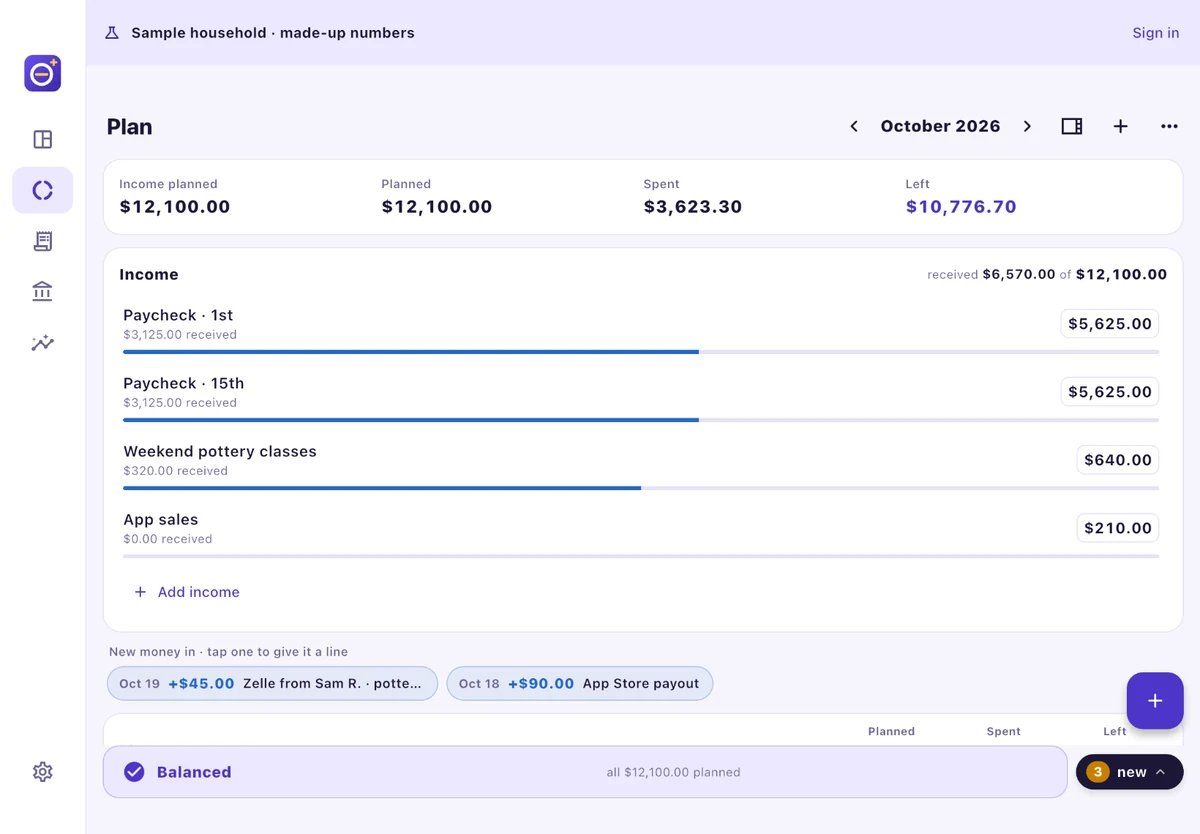Click Weekend pottery classes progress bar
1200x834 pixels.
tap(641, 488)
